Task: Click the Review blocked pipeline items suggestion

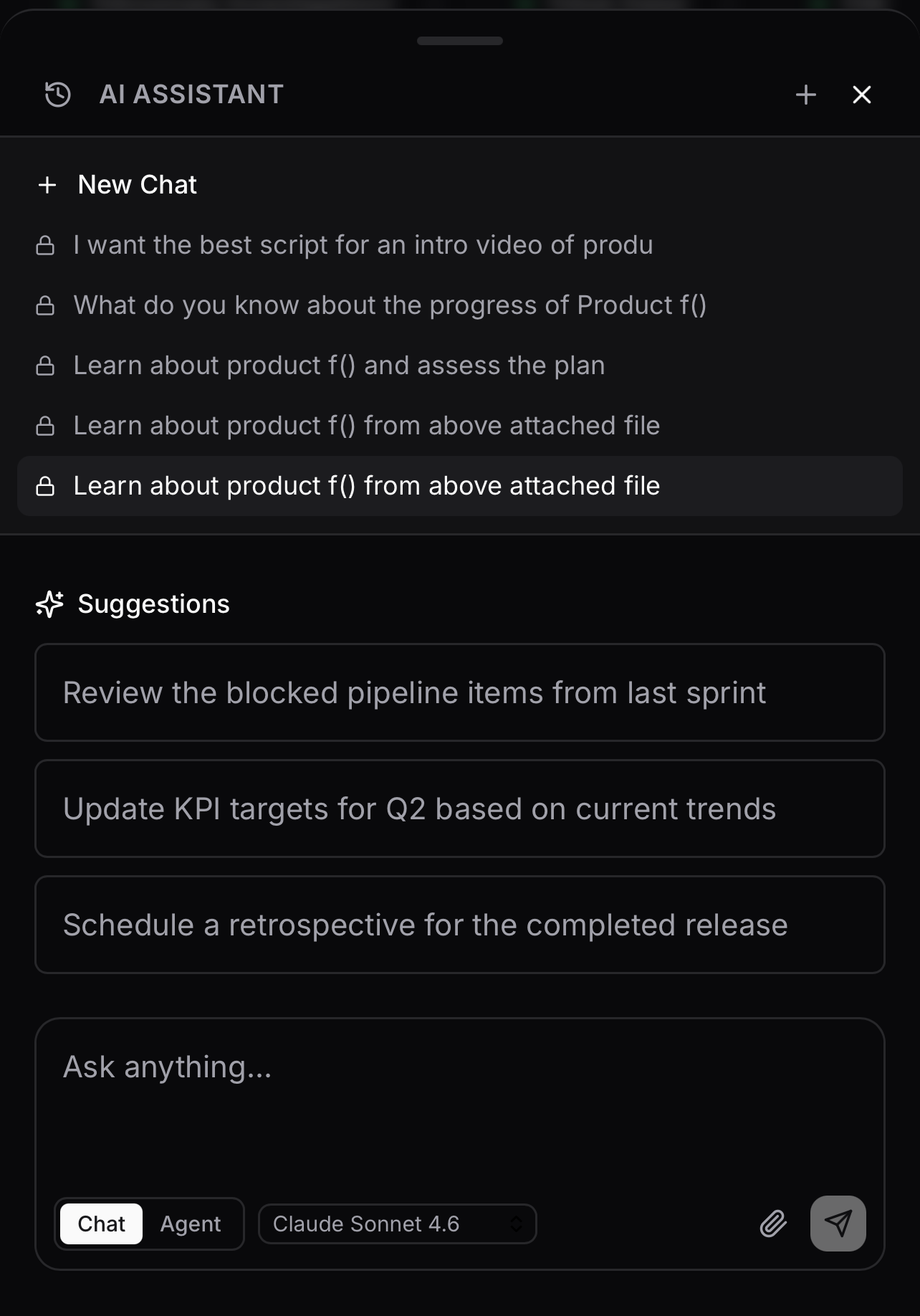Action: click(x=460, y=692)
